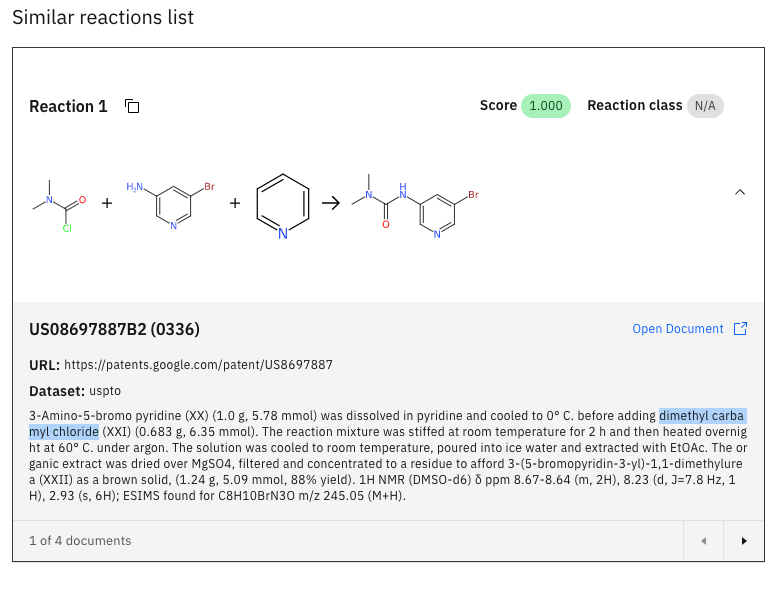Screen dimensions: 766x595
Task: Select the urea product structure
Action: 414,204
